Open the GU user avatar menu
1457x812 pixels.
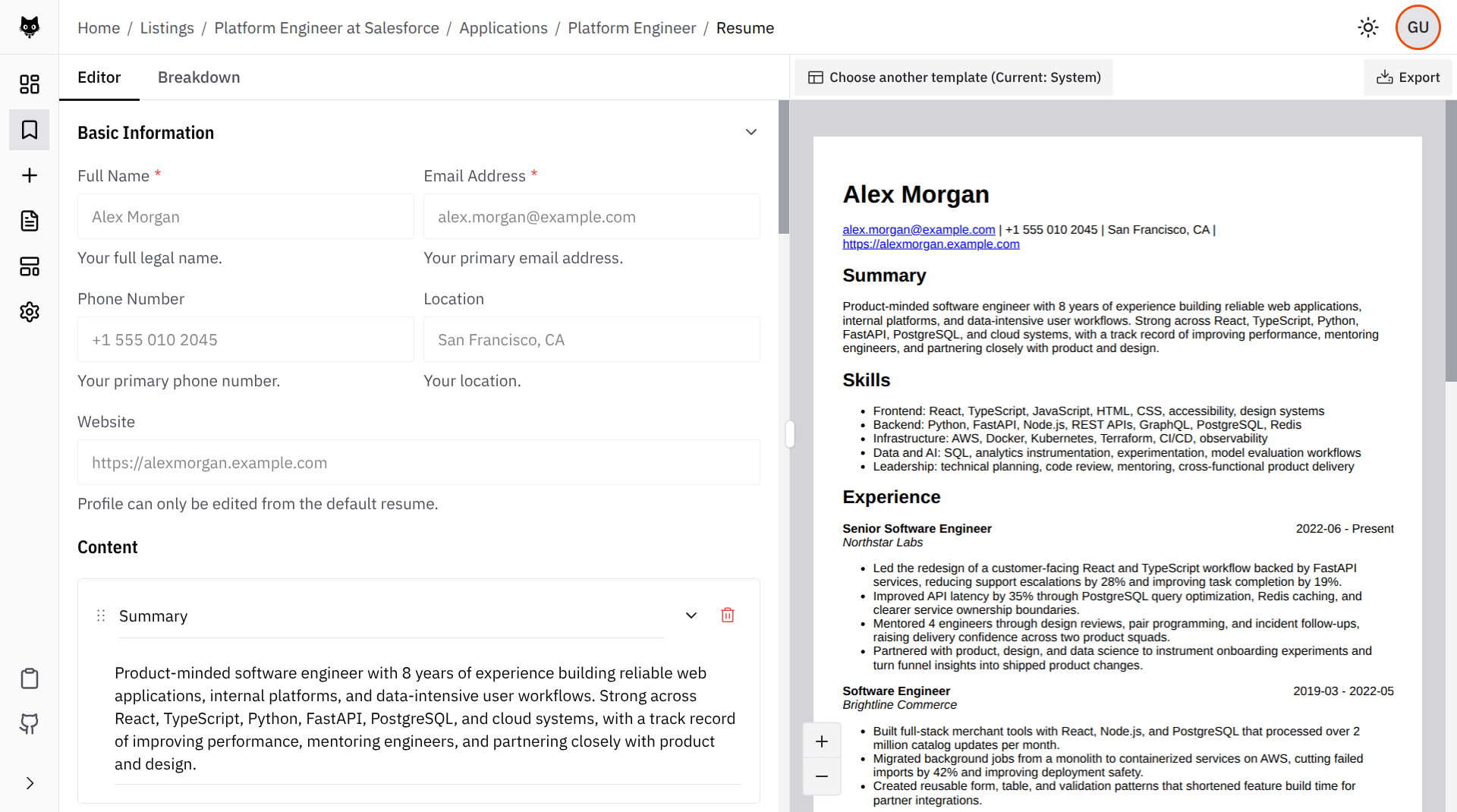(x=1418, y=27)
